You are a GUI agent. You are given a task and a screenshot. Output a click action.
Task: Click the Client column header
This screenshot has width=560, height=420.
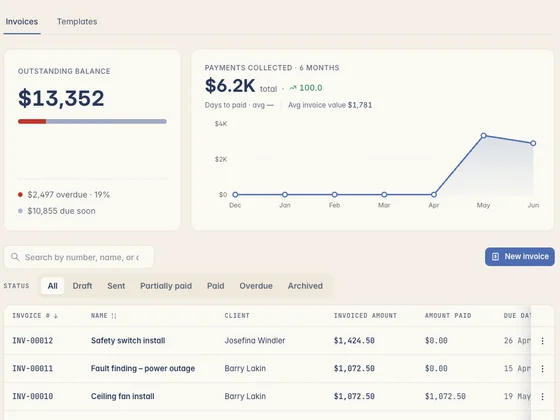coord(237,316)
